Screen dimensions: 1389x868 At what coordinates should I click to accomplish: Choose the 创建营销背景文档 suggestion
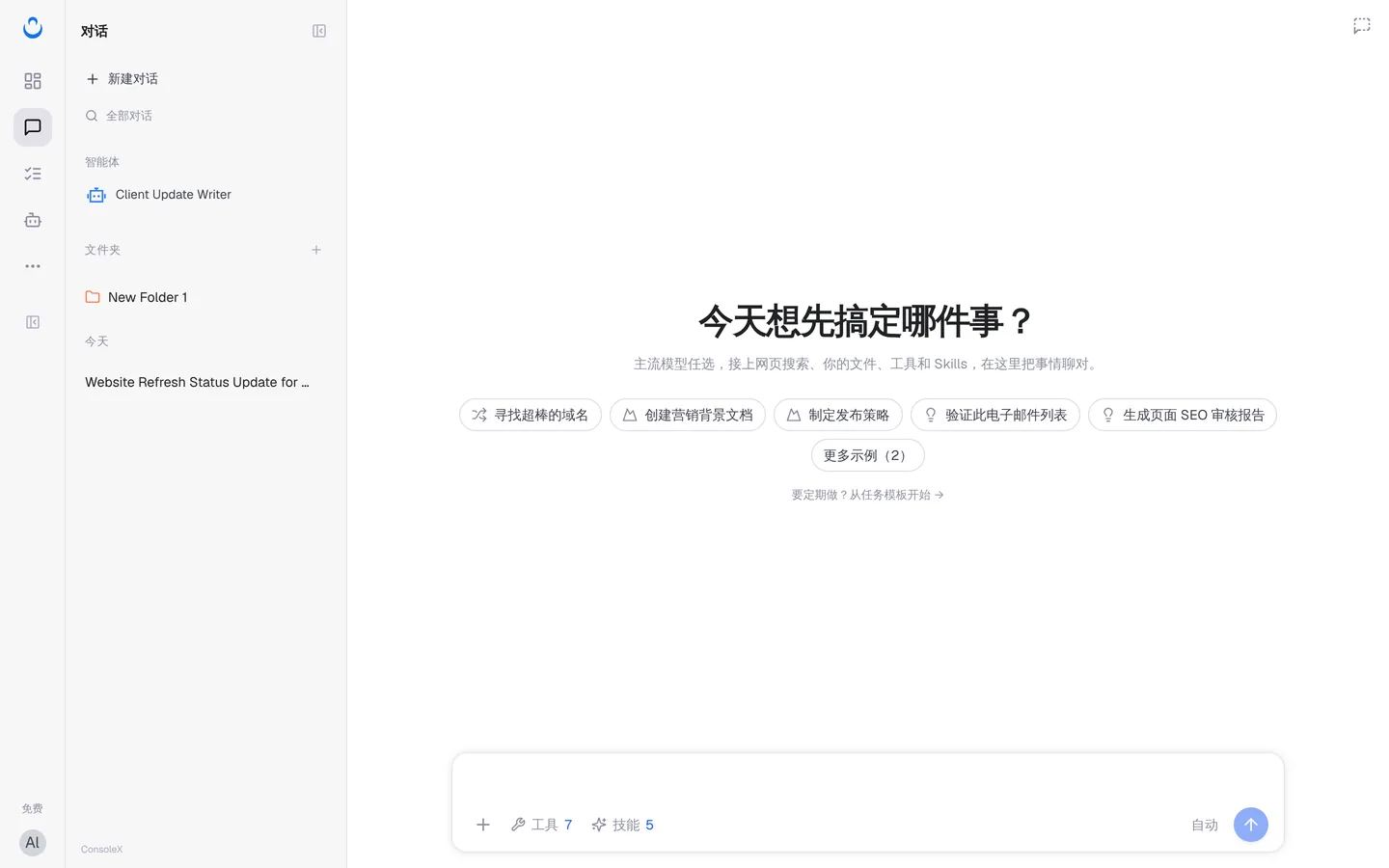(688, 415)
